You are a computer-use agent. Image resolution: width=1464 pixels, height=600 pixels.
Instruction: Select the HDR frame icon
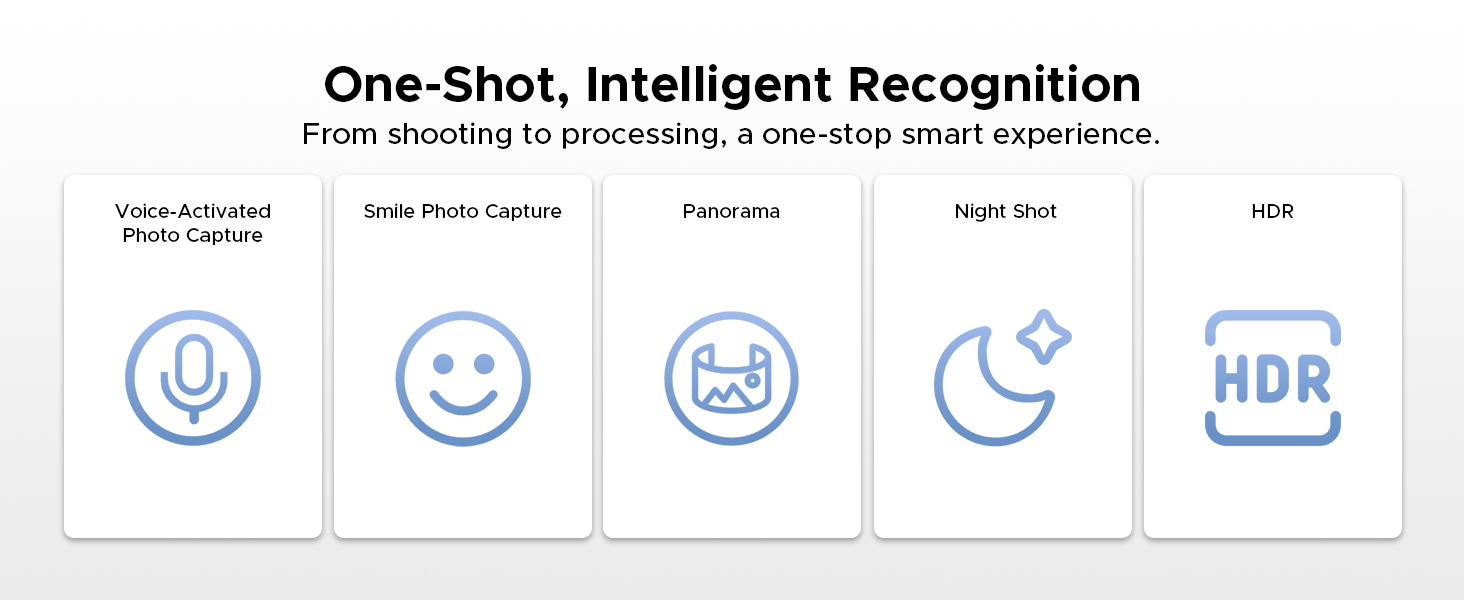coord(1273,378)
